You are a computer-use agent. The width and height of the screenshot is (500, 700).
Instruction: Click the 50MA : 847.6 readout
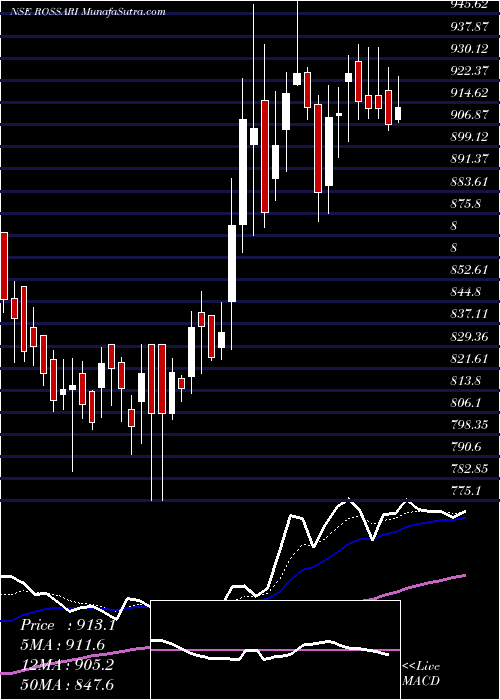pyautogui.click(x=67, y=684)
